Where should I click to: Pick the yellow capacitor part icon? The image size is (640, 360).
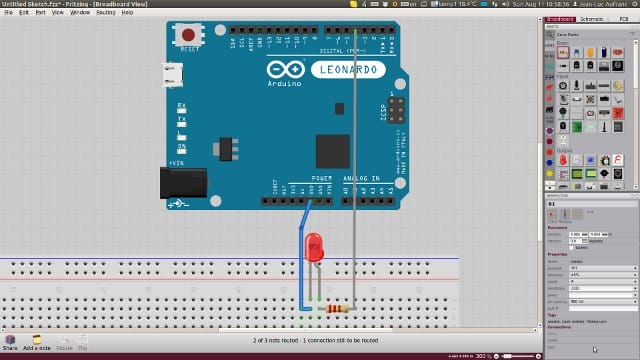[x=590, y=52]
